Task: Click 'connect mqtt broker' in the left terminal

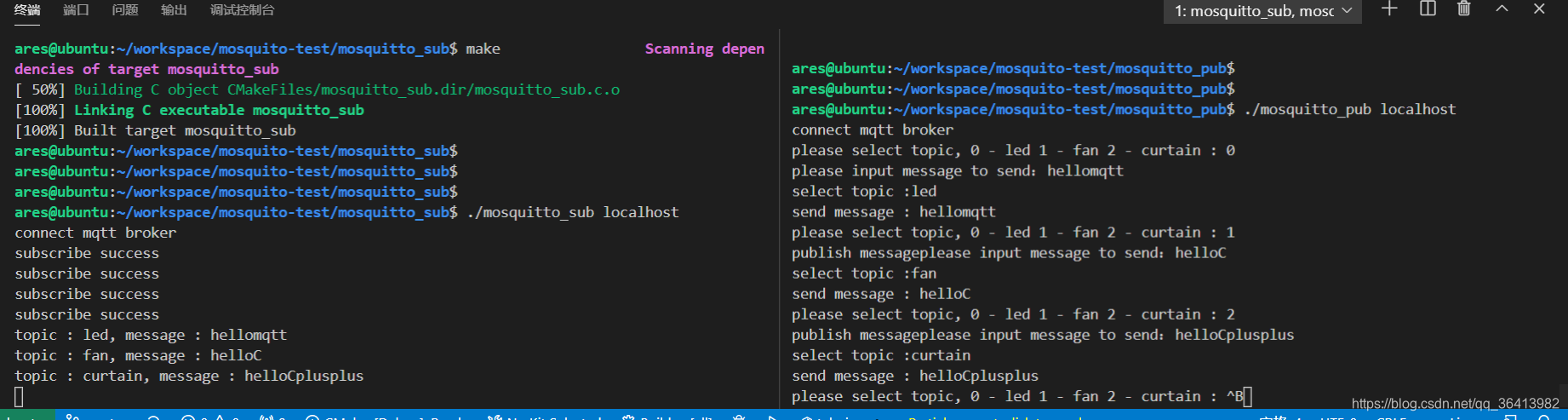Action: [95, 233]
